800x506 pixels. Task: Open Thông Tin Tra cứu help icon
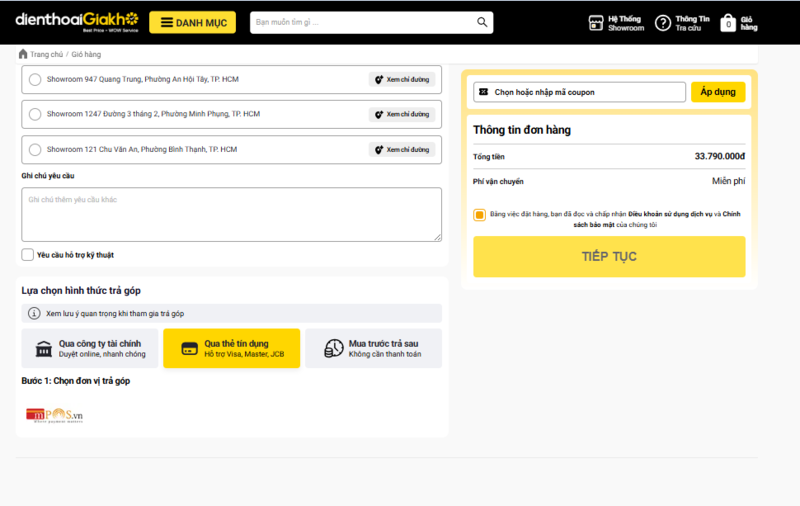[662, 23]
